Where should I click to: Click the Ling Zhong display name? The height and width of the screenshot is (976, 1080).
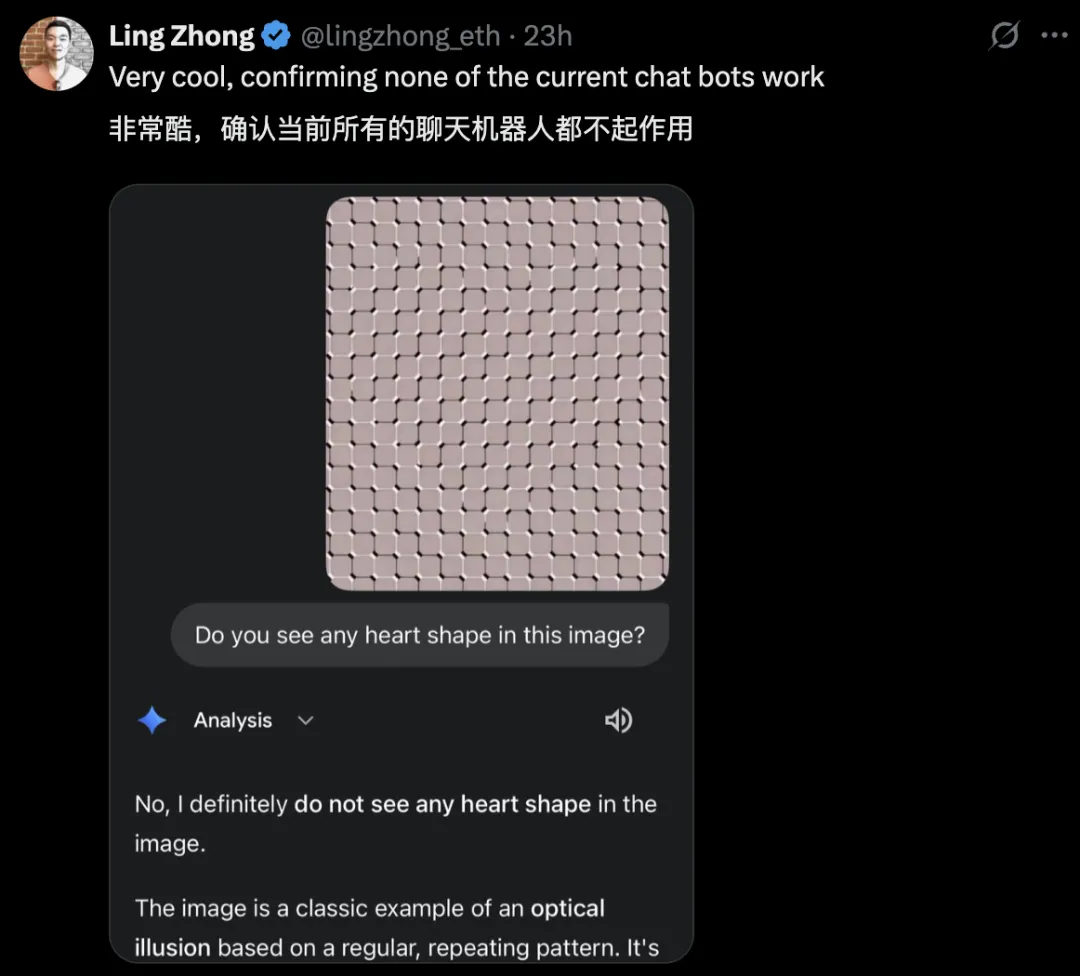(x=181, y=37)
